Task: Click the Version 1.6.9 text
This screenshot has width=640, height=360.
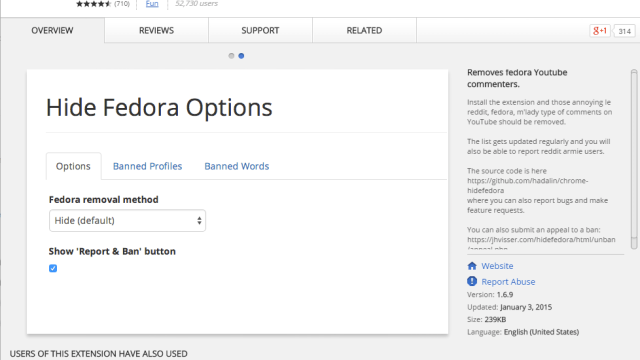Action: tap(490, 295)
